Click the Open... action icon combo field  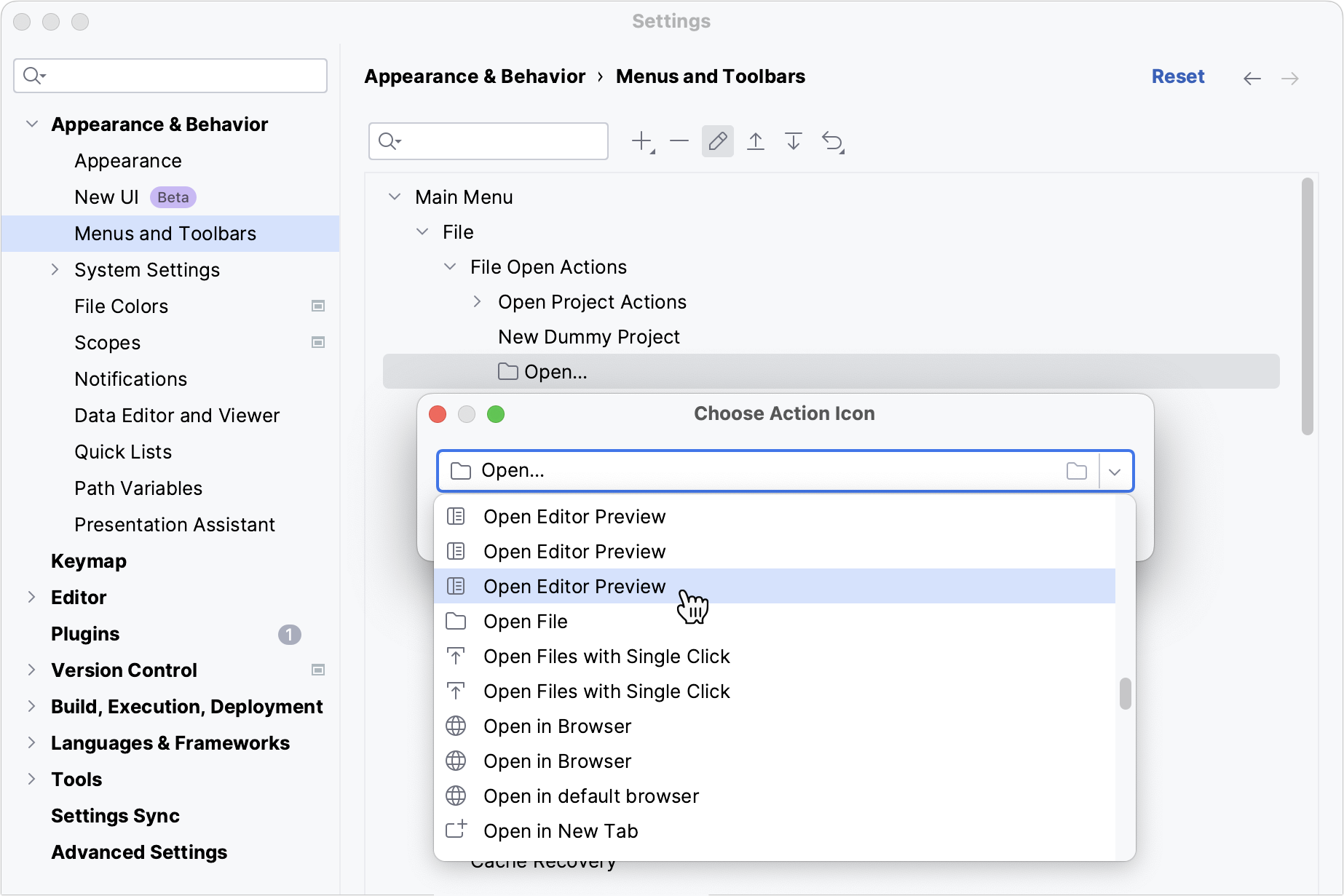tap(785, 471)
